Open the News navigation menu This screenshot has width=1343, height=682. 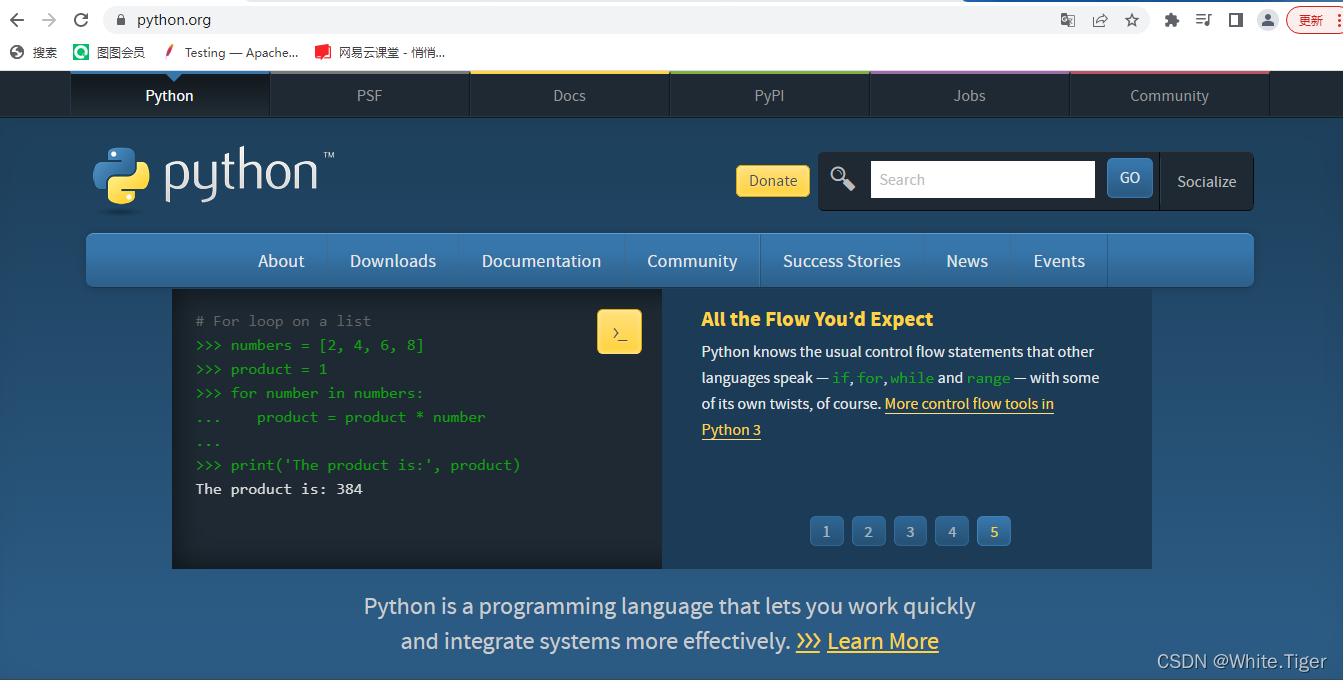click(967, 261)
